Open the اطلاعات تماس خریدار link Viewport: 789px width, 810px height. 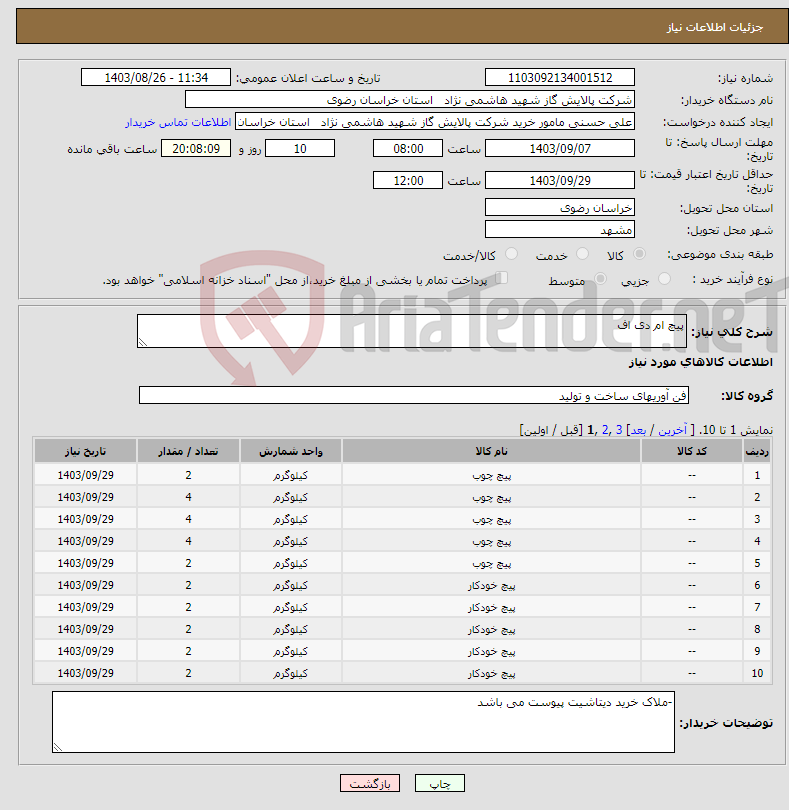(178, 122)
